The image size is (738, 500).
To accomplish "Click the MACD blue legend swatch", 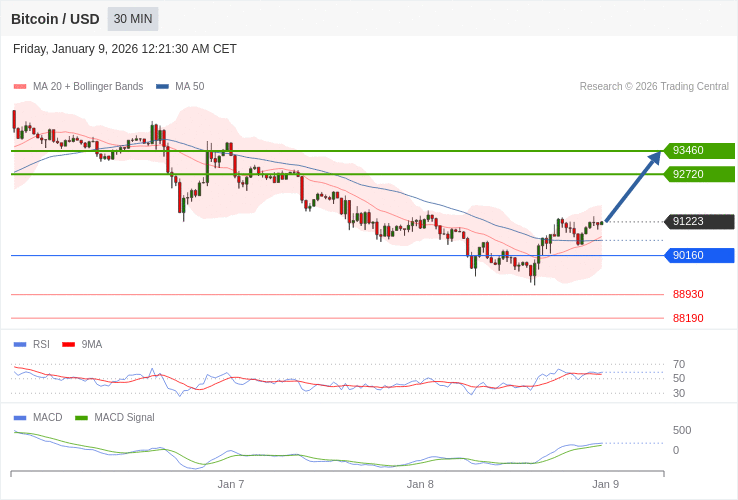I will (x=20, y=418).
